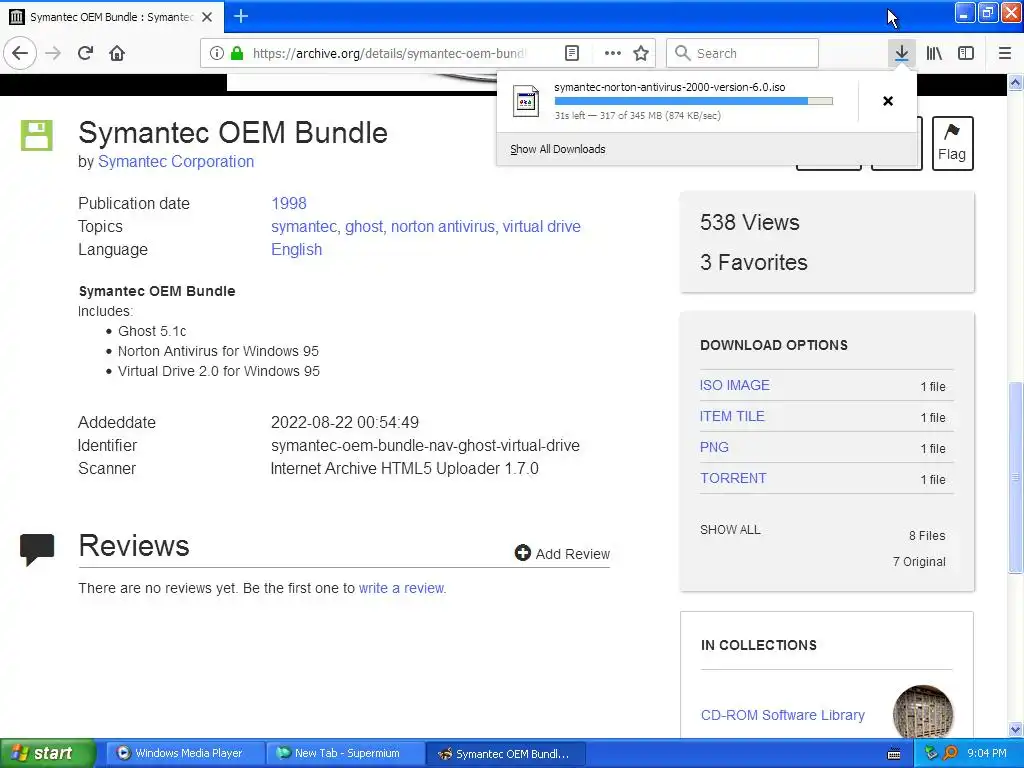Click in the browser Search field
This screenshot has height=768, width=1024.
(x=742, y=53)
